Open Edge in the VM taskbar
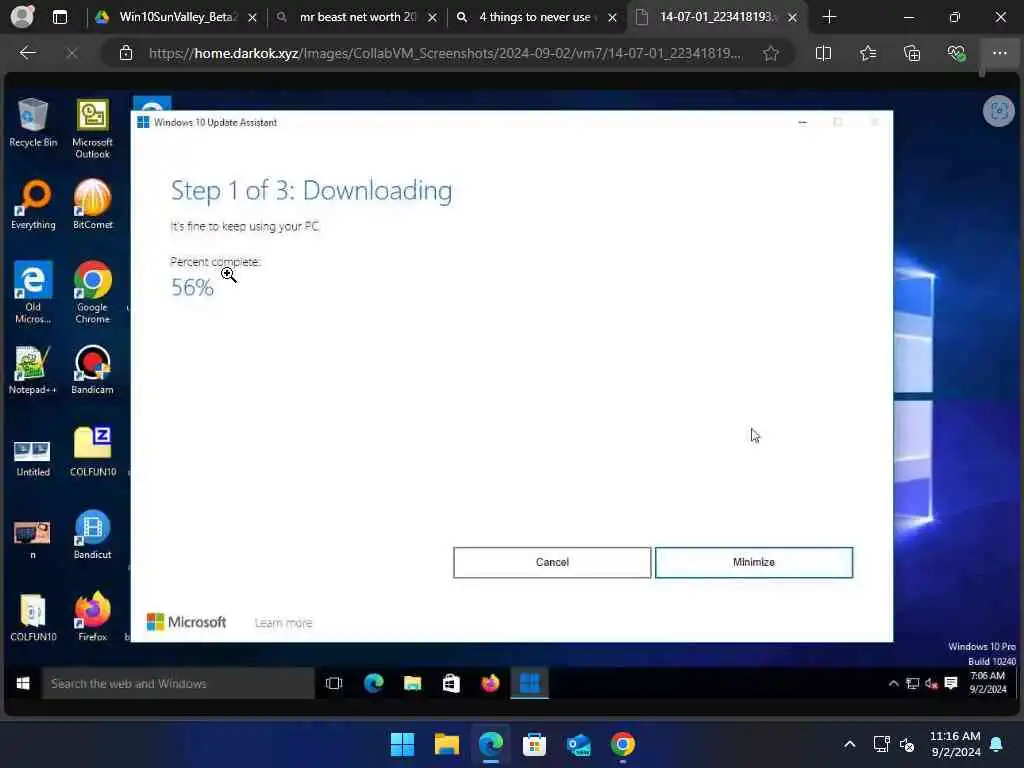The image size is (1024, 768). coord(374,684)
